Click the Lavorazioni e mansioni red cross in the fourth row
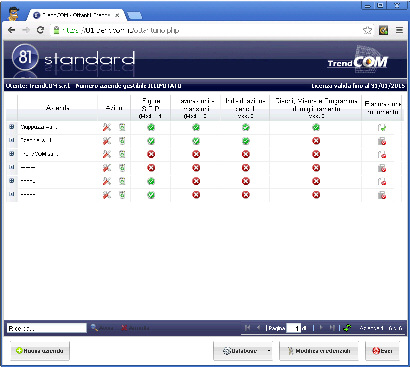Image resolution: width=410 pixels, height=367 pixels. pos(196,168)
